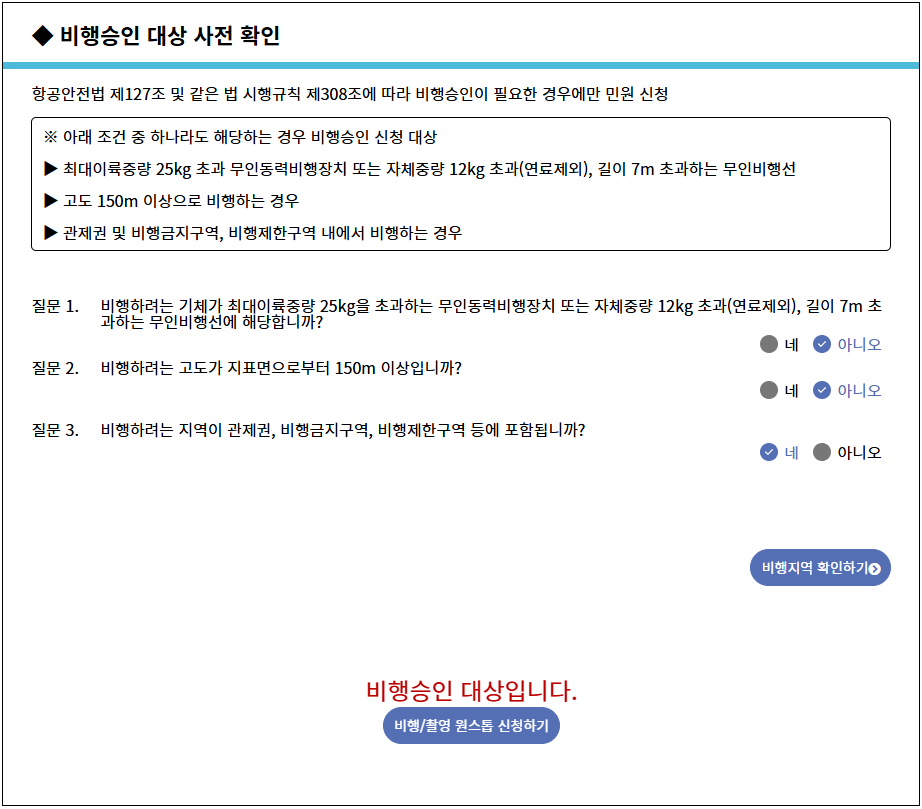Click question text 비행하려는 지역이 관제권, 비행금지구역

[343, 430]
